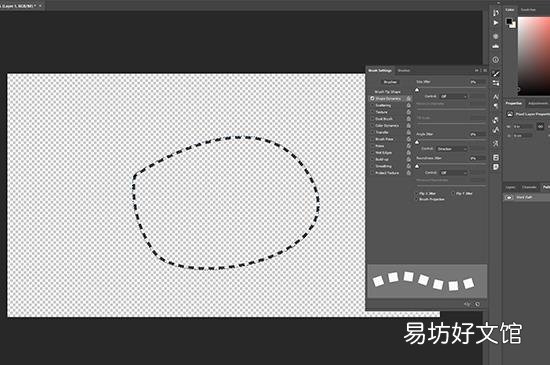Enable the Transfer checkbox
Viewport: 550px width, 365px height.
[x=372, y=132]
